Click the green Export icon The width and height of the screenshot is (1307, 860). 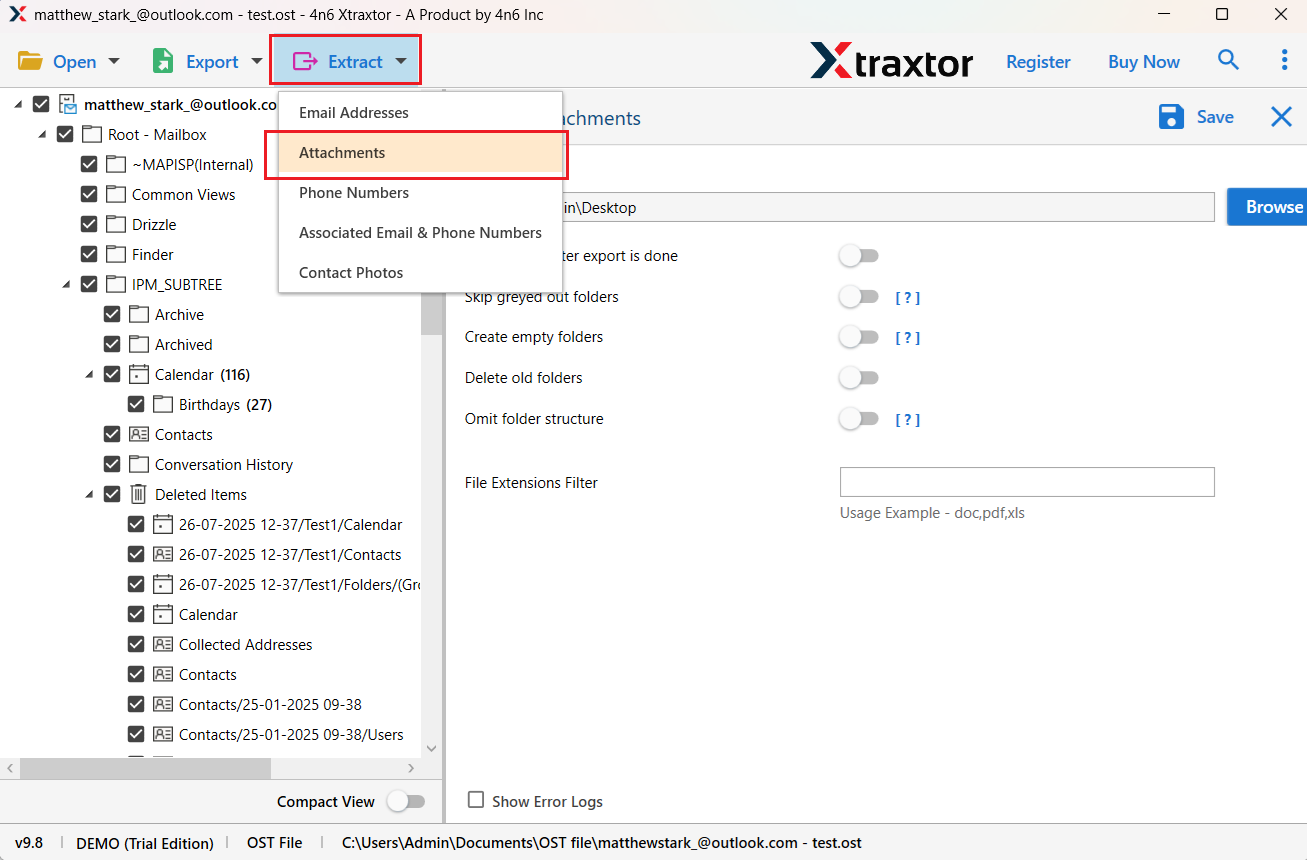click(163, 62)
